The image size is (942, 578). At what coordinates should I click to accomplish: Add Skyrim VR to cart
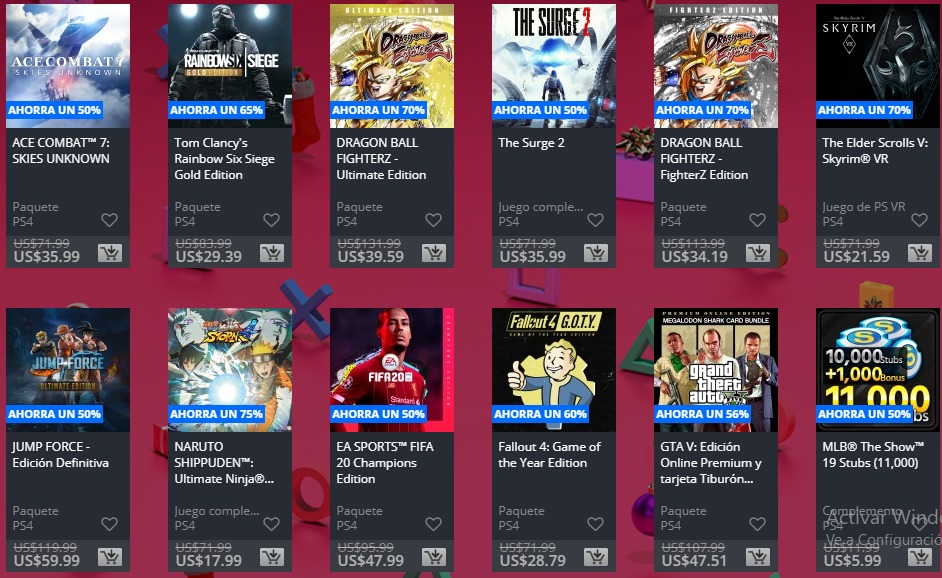pyautogui.click(x=920, y=253)
